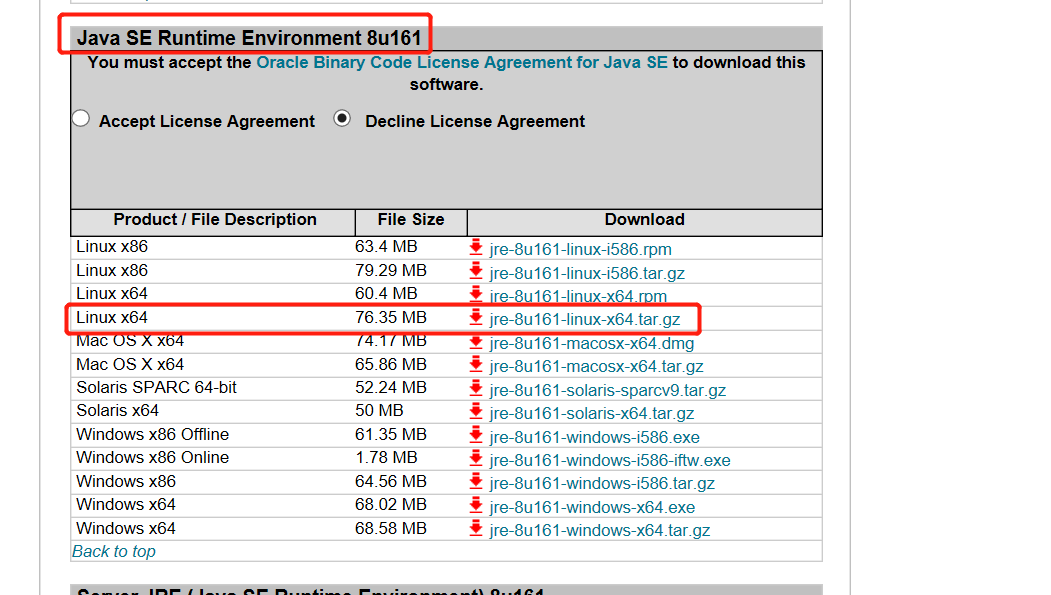The width and height of the screenshot is (1051, 595).
Task: Download jre-8u161-linux-i586.tar.gz link
Action: click(x=587, y=273)
